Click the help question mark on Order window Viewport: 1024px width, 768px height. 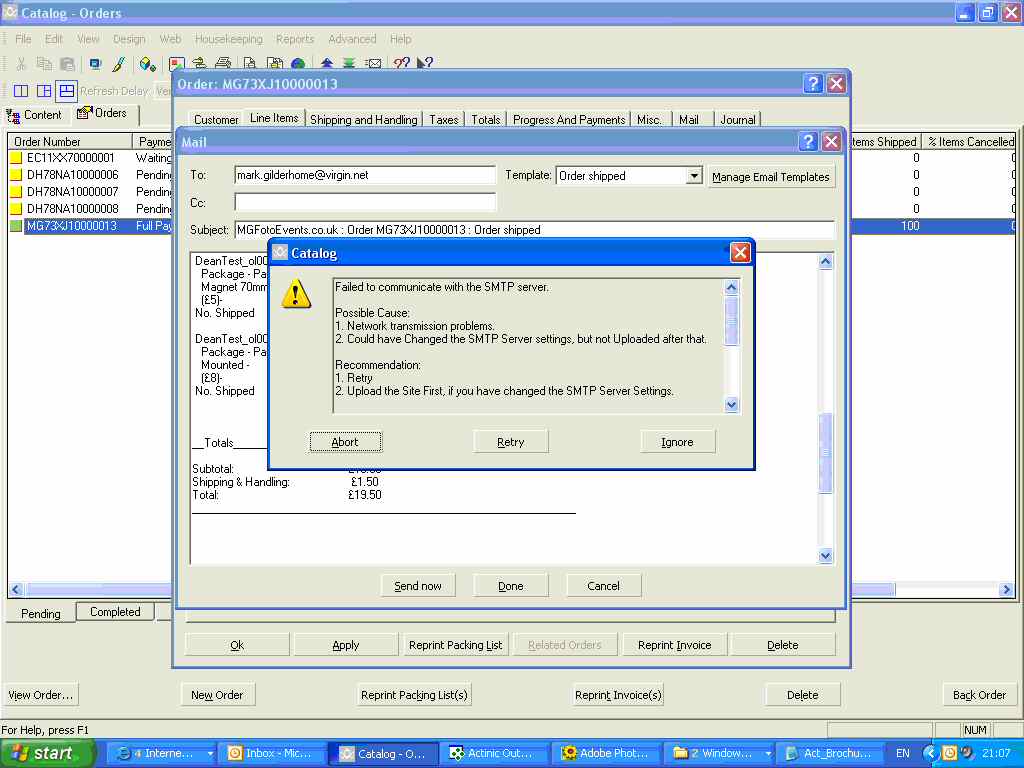pyautogui.click(x=812, y=84)
